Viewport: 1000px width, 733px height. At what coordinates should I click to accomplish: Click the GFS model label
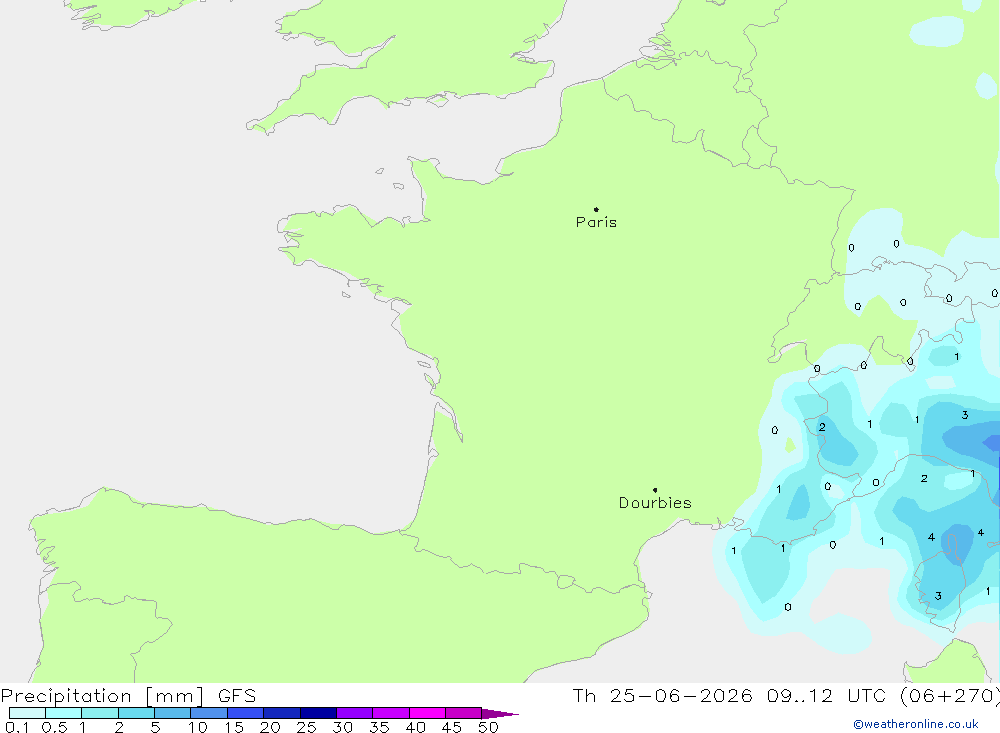click(x=237, y=696)
